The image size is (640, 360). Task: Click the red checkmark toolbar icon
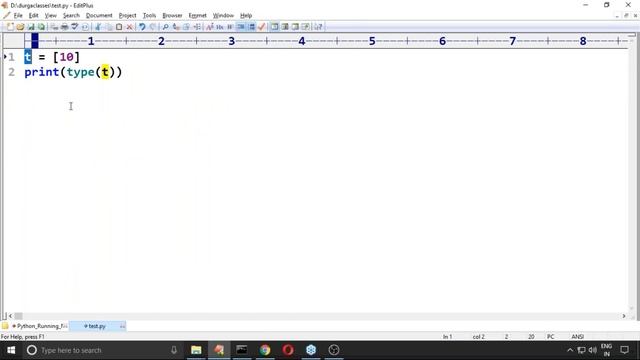pyautogui.click(x=262, y=27)
